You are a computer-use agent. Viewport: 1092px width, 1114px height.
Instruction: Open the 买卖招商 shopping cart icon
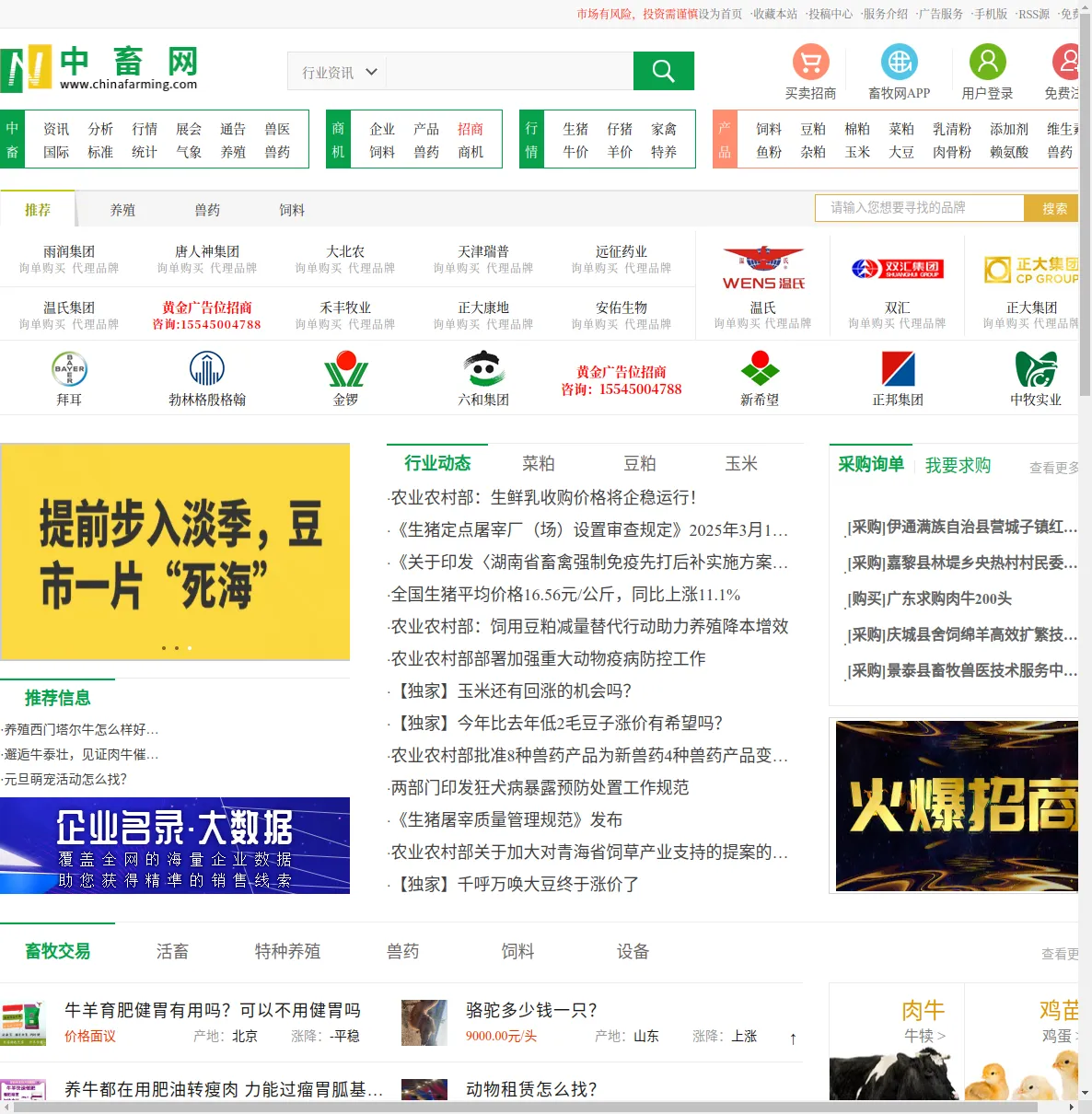tap(811, 62)
